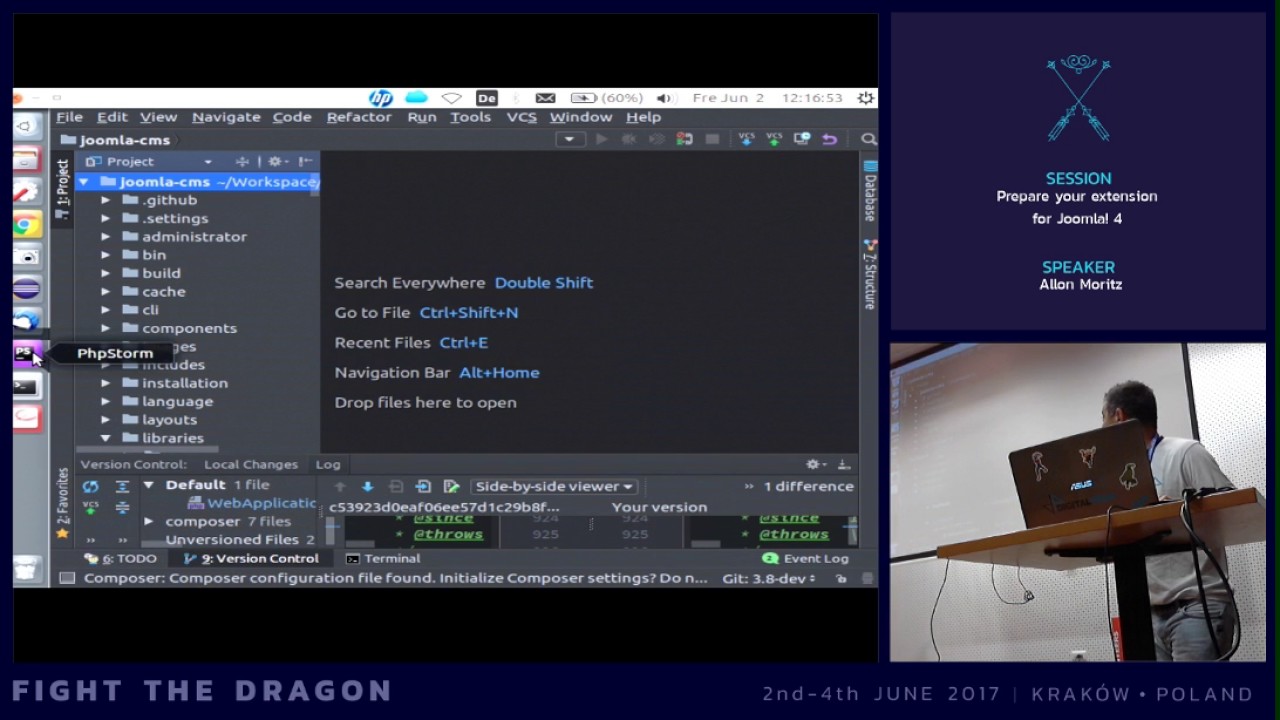Click the down arrow next difference icon
Image resolution: width=1280 pixels, height=720 pixels.
pos(367,486)
